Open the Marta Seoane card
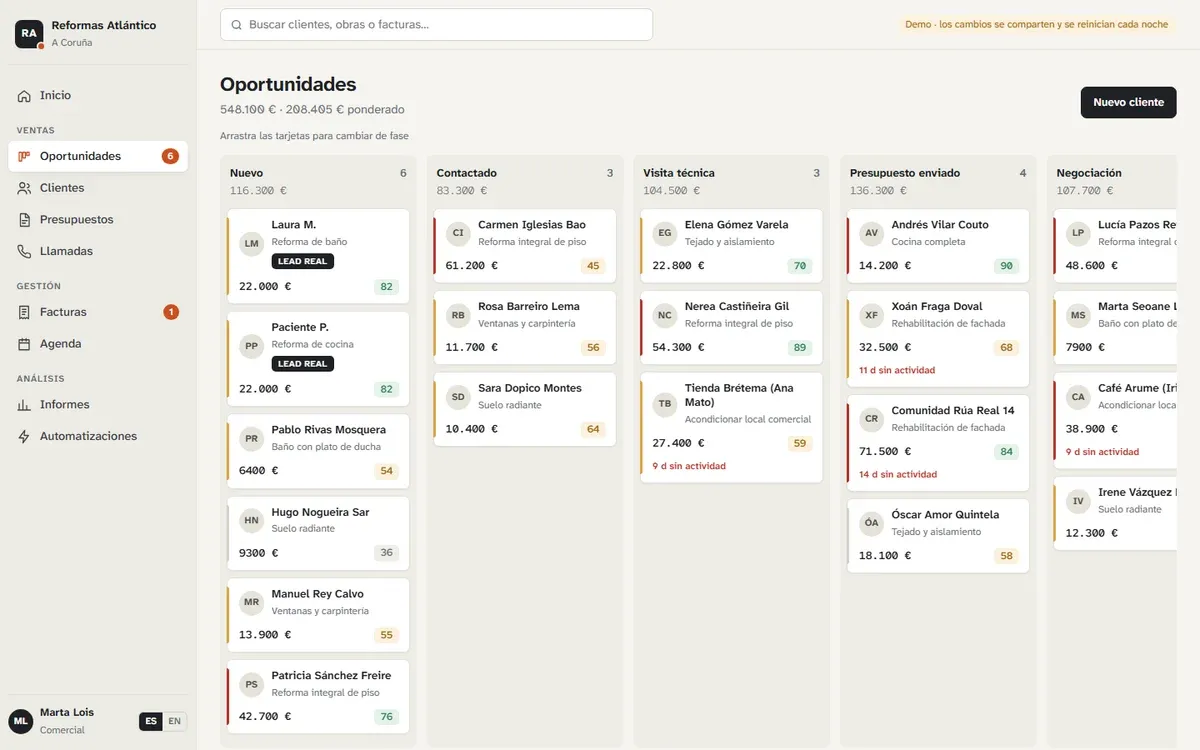The image size is (1200, 750). (1115, 327)
